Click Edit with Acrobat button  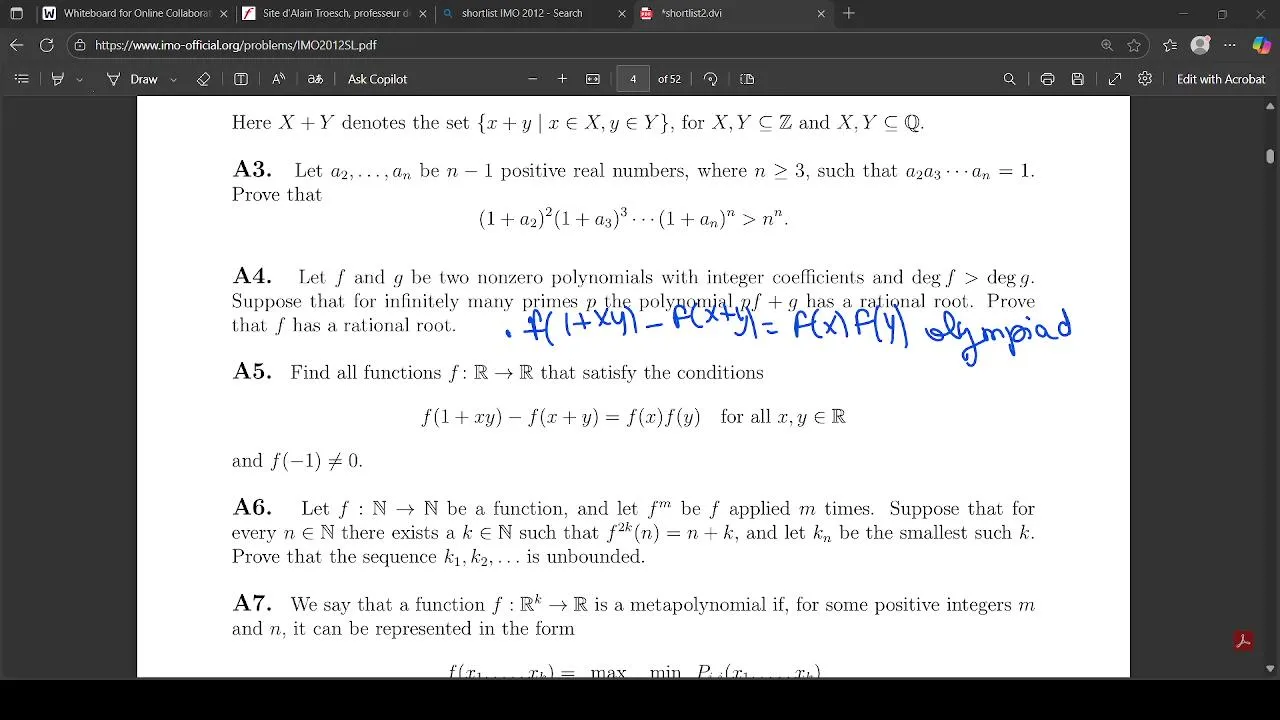tap(1221, 79)
